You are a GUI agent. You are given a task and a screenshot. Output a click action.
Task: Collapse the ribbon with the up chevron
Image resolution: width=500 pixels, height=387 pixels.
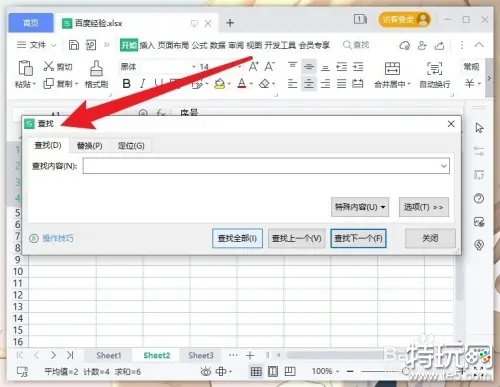pyautogui.click(x=479, y=45)
